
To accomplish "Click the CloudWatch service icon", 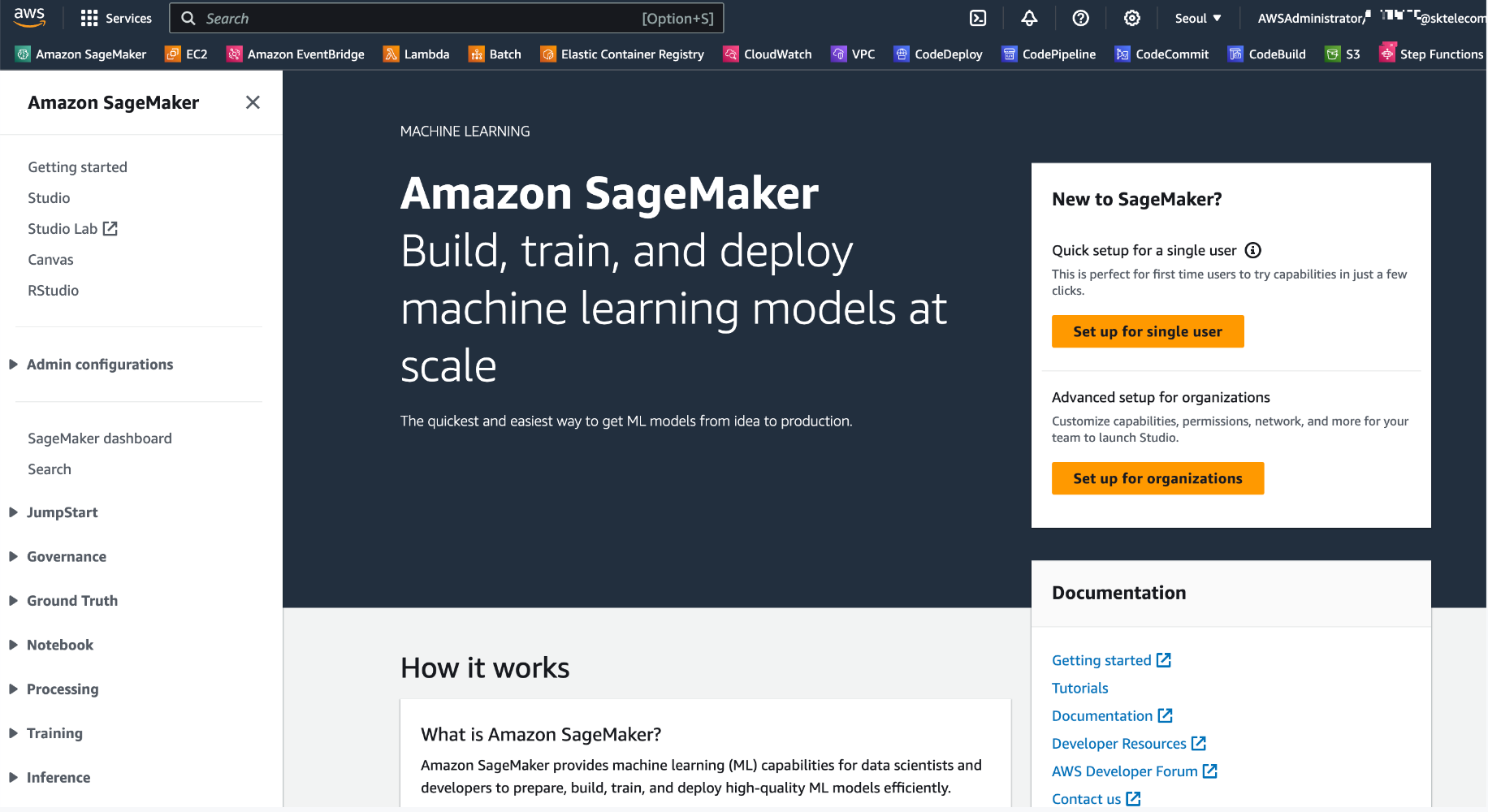I will click(731, 54).
